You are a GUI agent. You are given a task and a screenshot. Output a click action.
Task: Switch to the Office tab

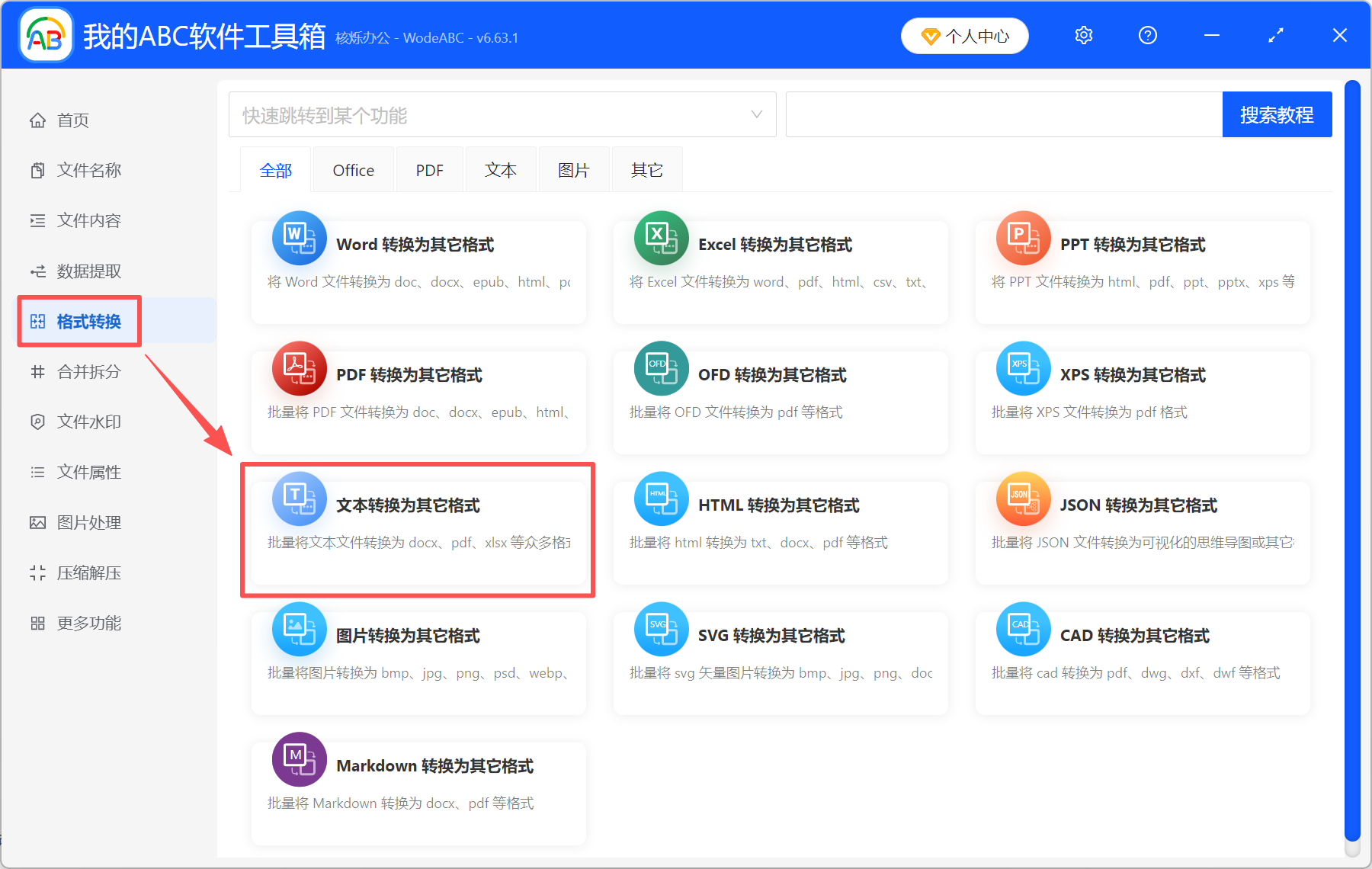click(x=353, y=169)
